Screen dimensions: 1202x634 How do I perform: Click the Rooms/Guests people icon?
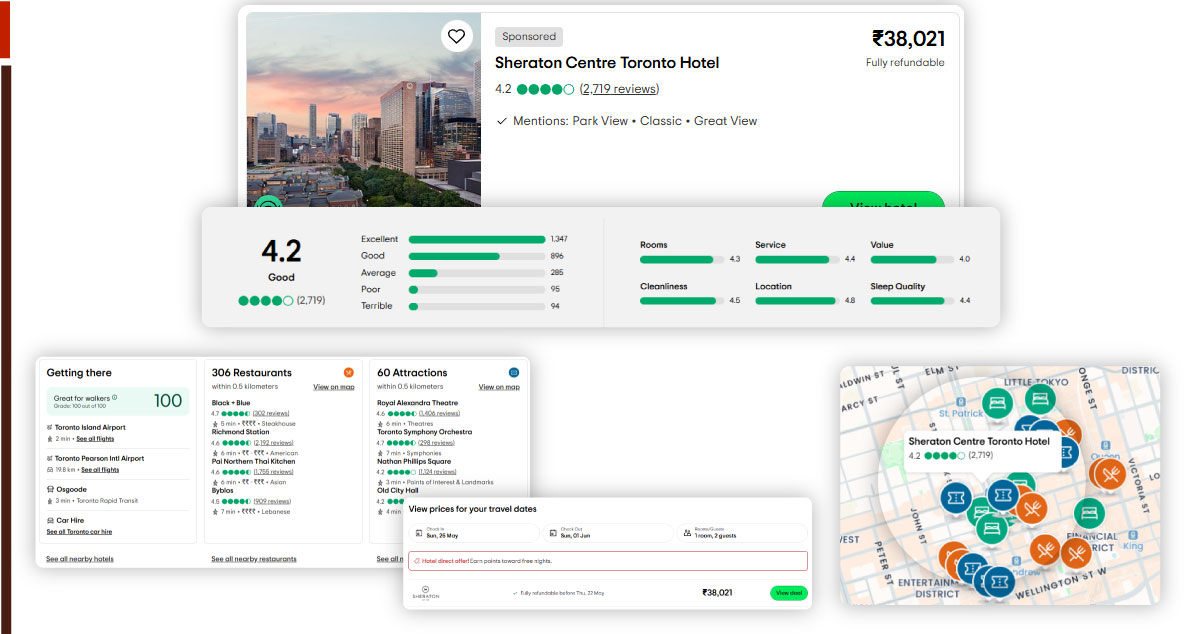tap(686, 532)
